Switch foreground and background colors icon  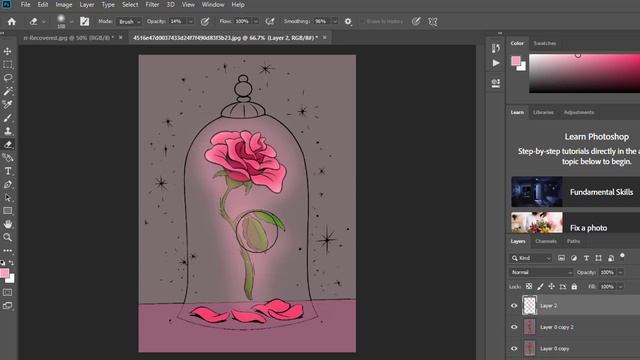click(11, 262)
